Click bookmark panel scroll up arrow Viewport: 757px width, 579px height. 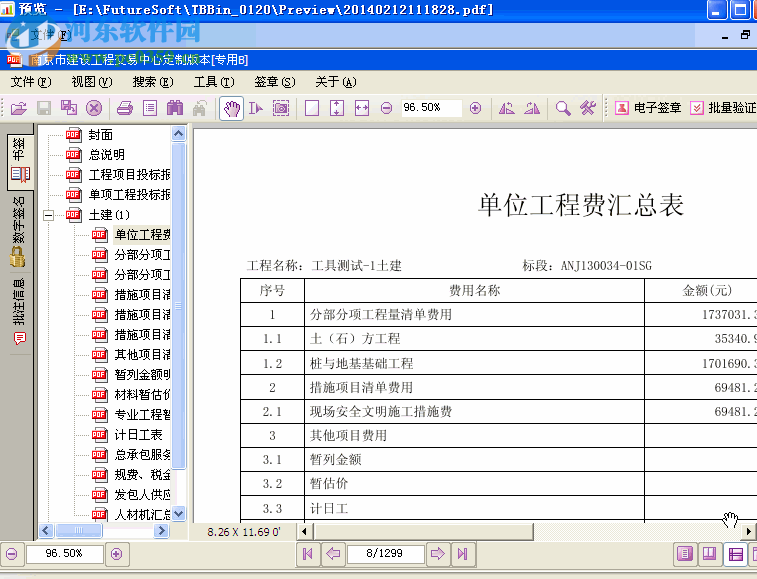coord(178,134)
